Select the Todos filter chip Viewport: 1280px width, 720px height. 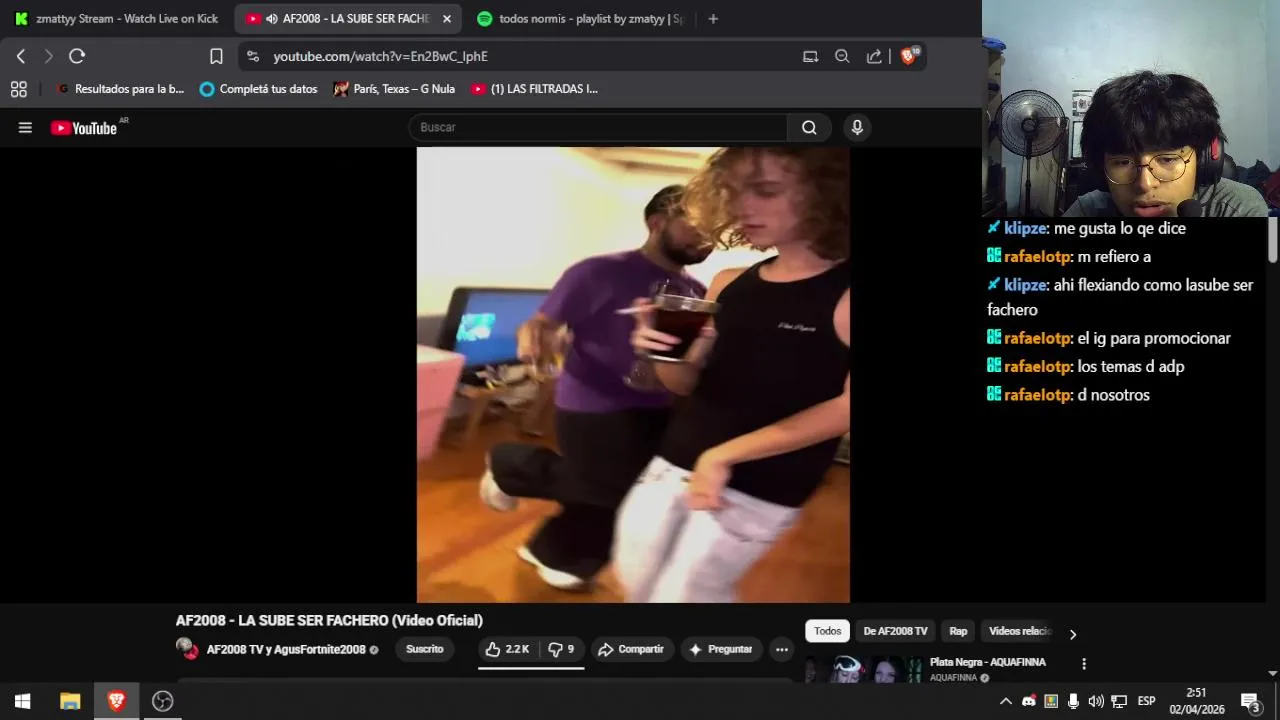827,631
